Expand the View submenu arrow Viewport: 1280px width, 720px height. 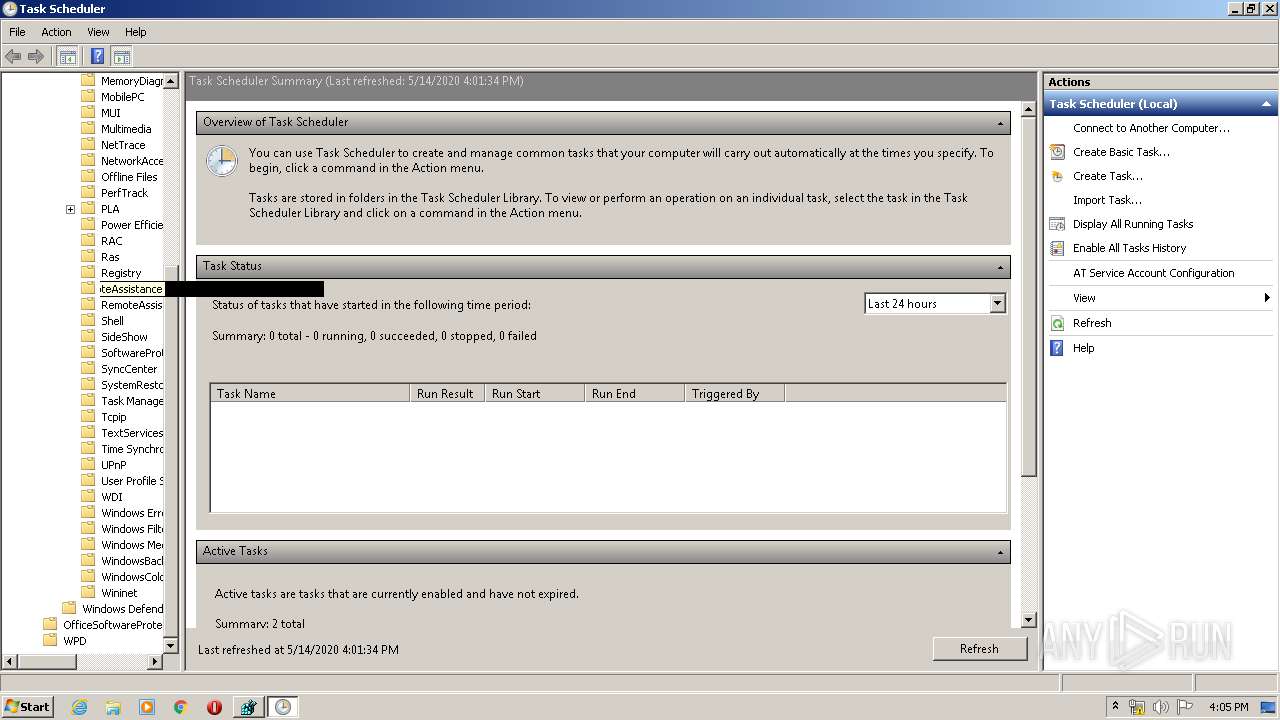pyautogui.click(x=1267, y=298)
